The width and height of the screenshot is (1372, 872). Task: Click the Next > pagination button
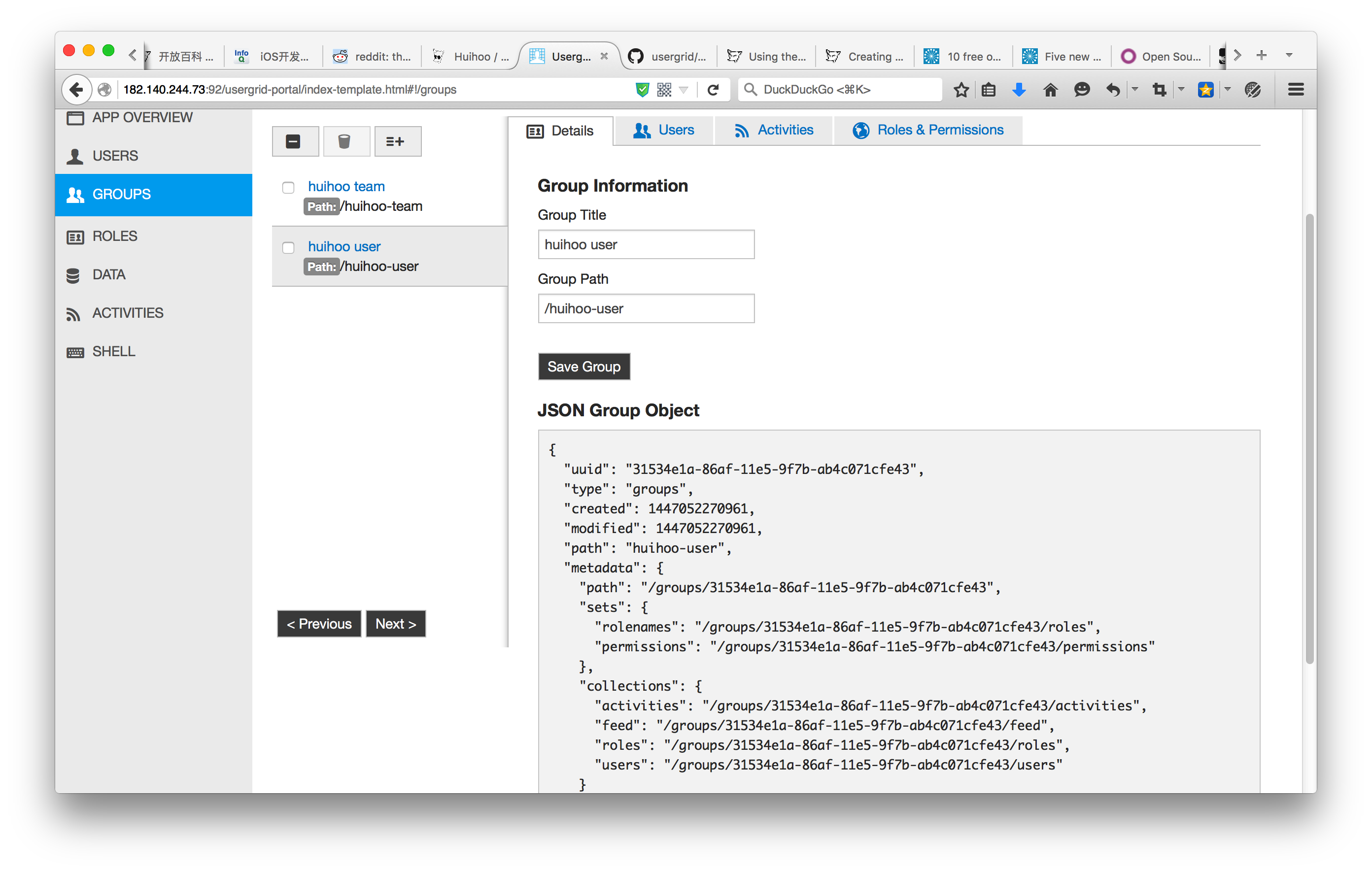pos(395,624)
